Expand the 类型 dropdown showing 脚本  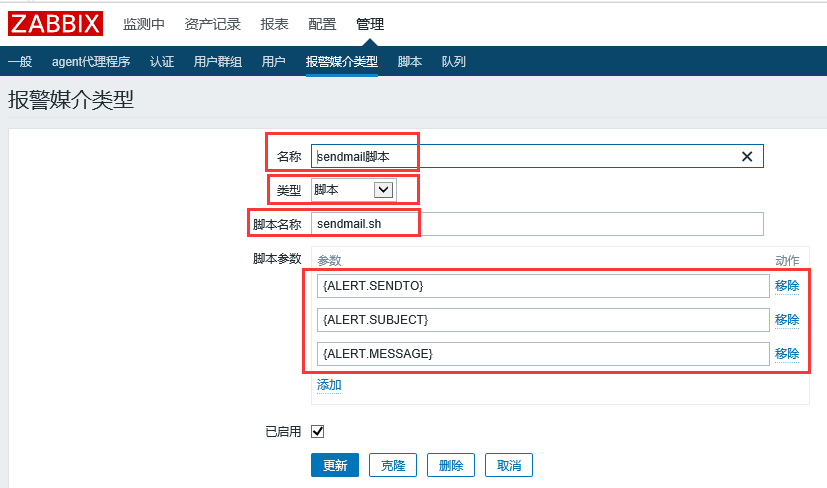click(353, 190)
